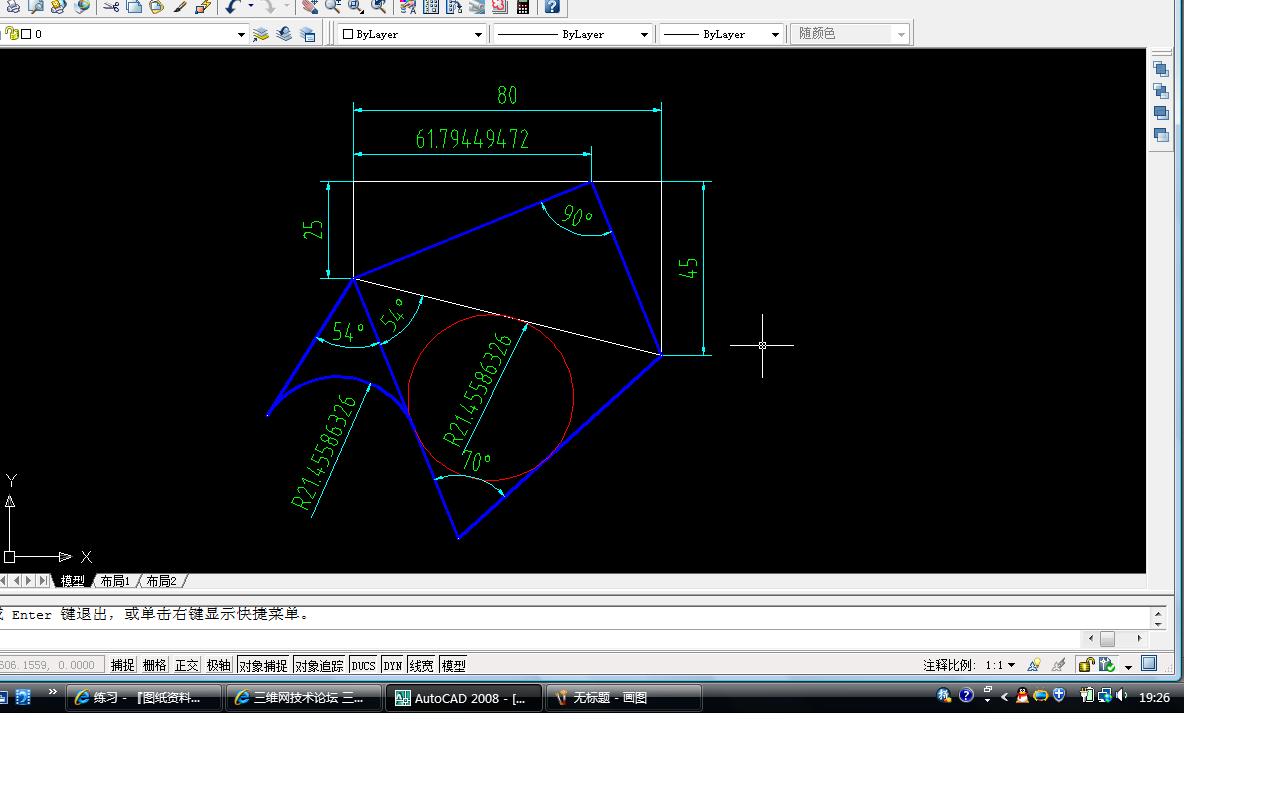Viewport: 1280px width, 800px height.
Task: Toggle 极轴 polar tracking in status bar
Action: coord(218,665)
